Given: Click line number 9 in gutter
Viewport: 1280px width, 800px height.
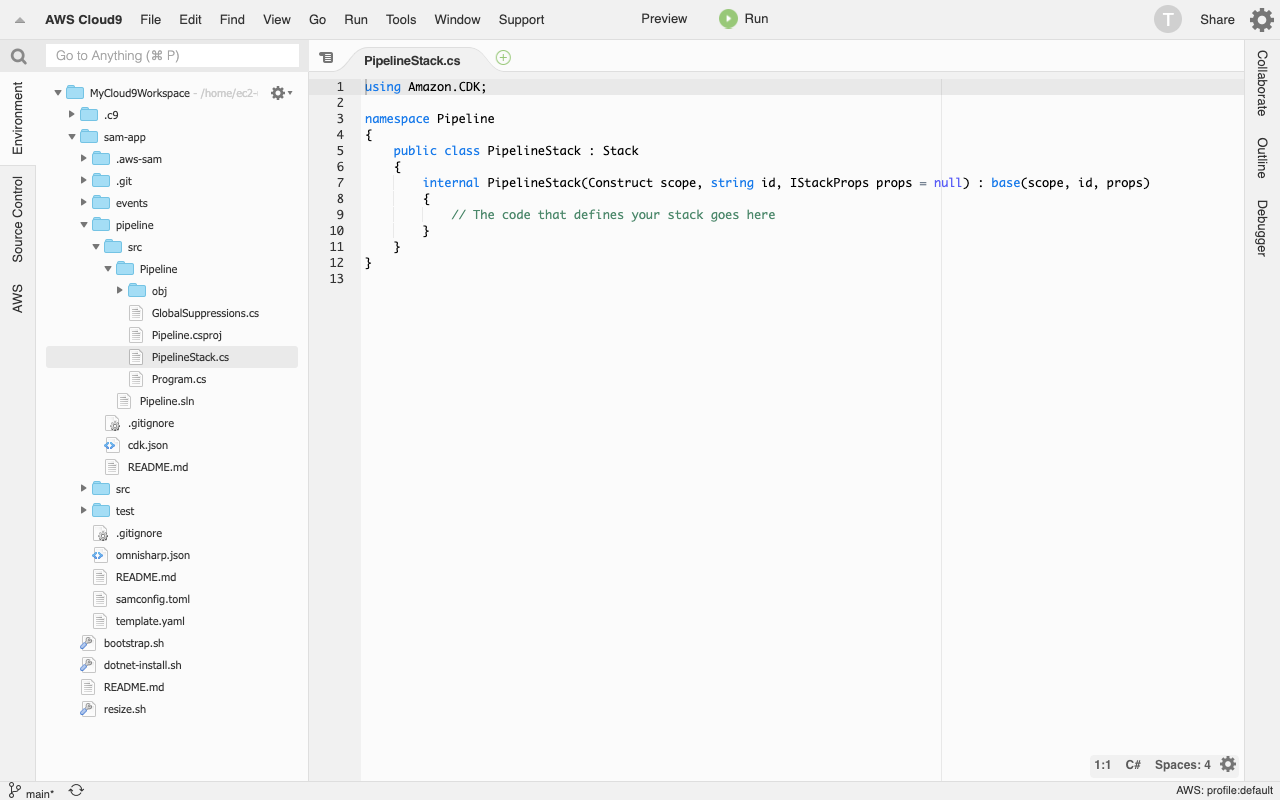Looking at the screenshot, I should pos(341,214).
